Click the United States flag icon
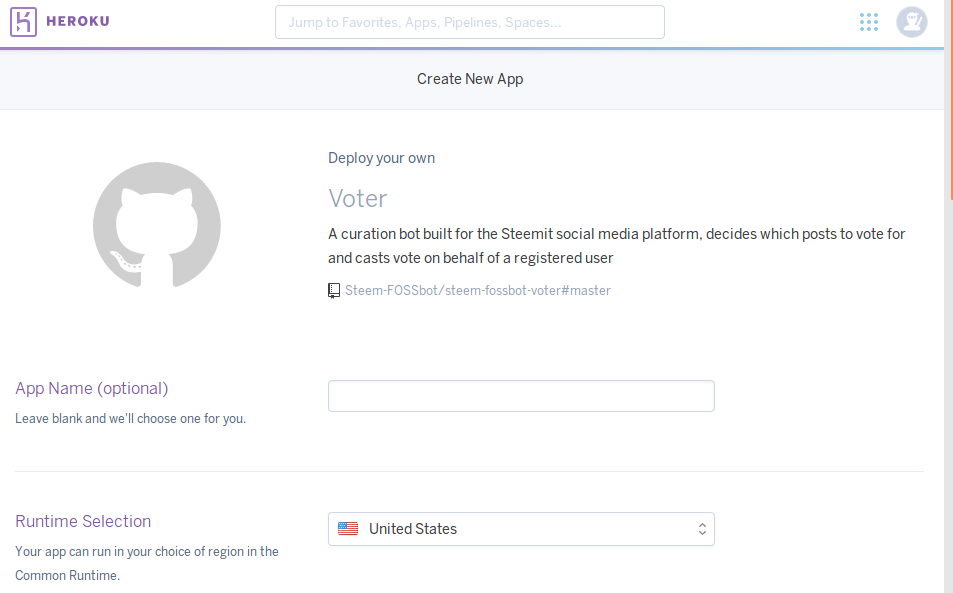The width and height of the screenshot is (953, 593). [347, 528]
